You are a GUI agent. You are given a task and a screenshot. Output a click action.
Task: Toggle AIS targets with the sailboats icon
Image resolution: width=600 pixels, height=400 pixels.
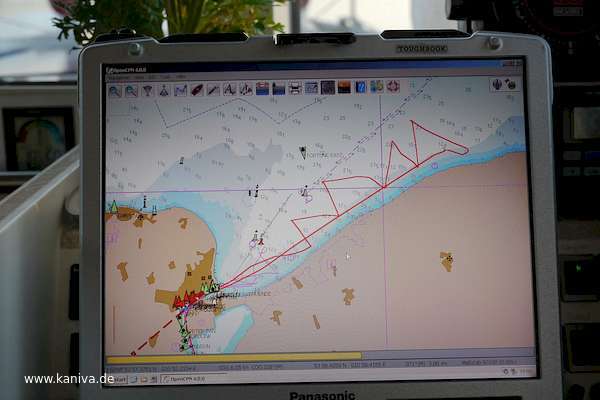[245, 89]
